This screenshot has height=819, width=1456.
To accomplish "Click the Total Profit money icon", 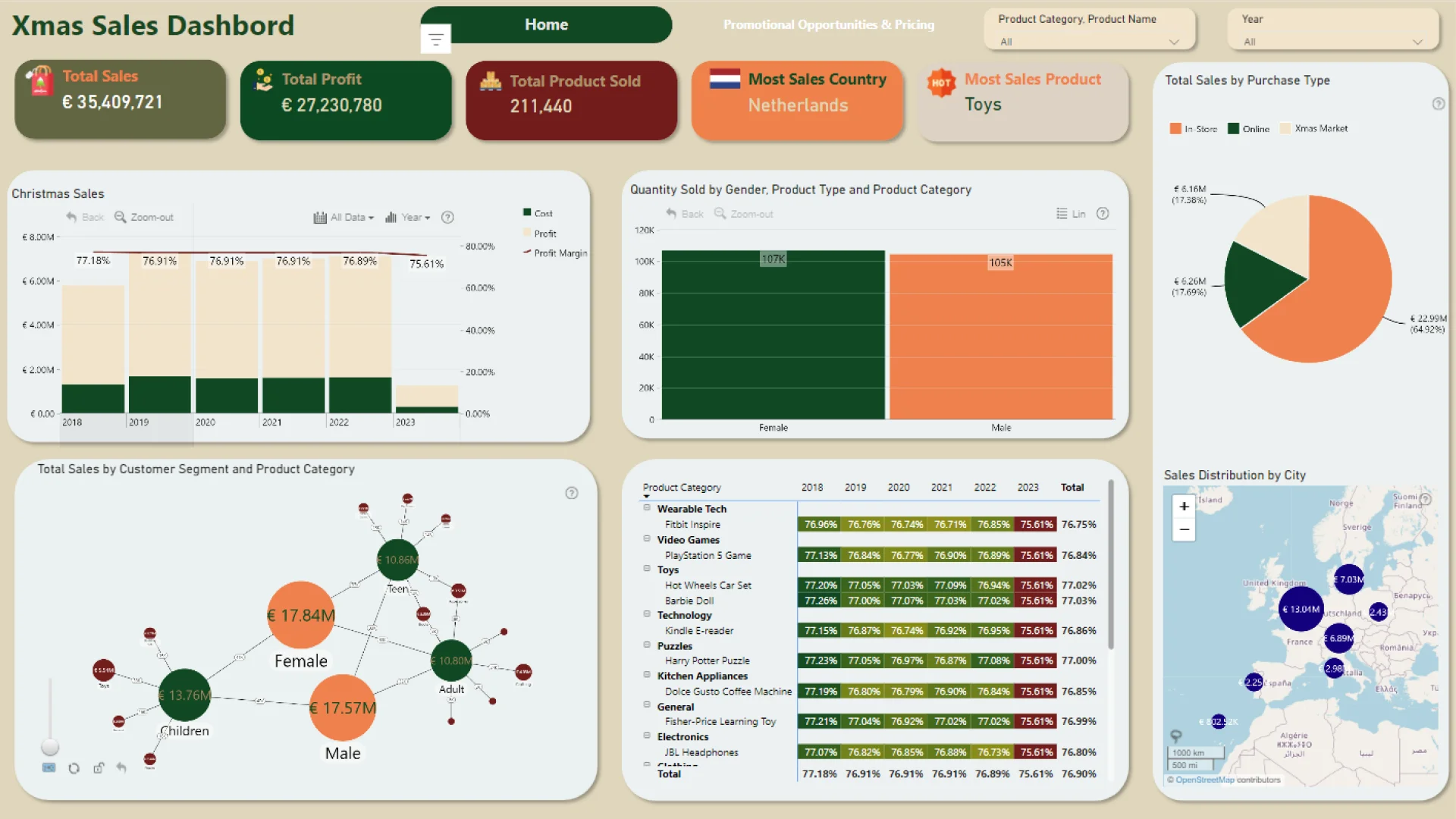I will (264, 80).
